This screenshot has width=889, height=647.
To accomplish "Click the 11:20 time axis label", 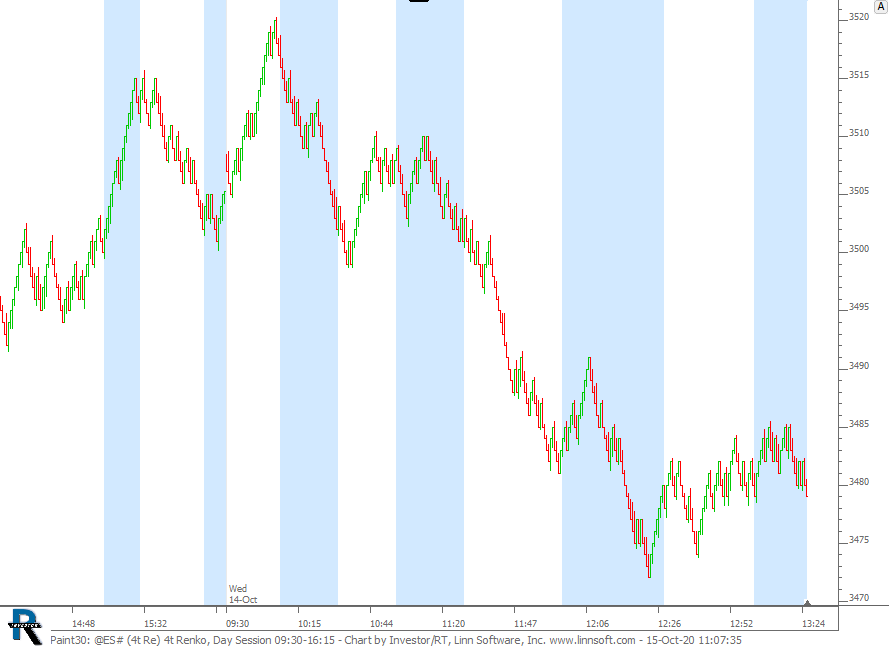I will pyautogui.click(x=454, y=624).
